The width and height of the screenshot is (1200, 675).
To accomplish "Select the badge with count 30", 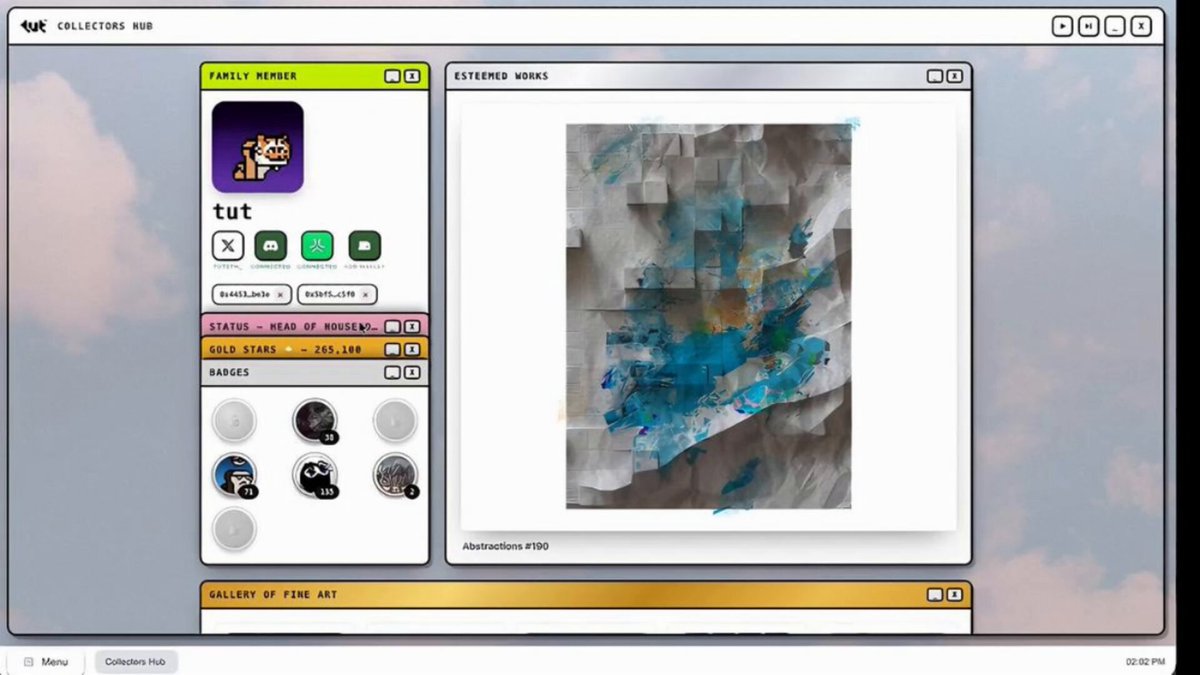I will (x=315, y=421).
